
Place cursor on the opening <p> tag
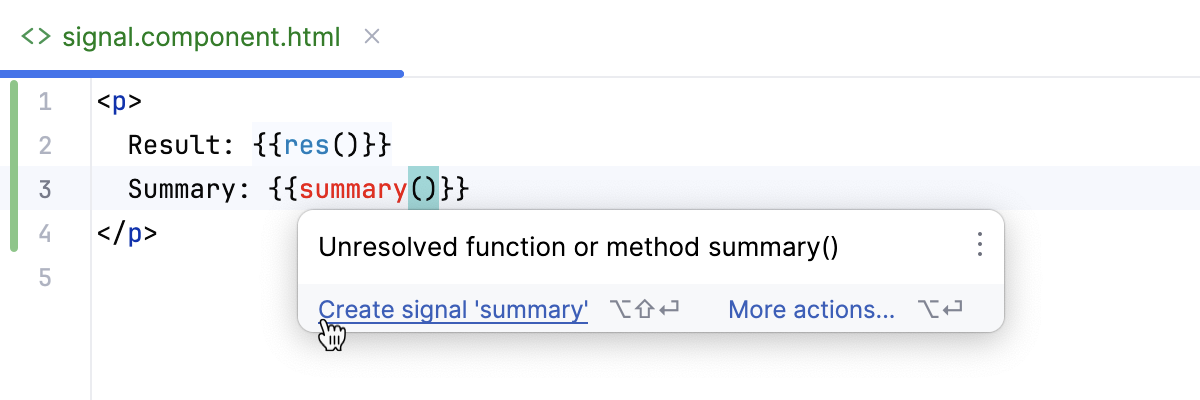120,101
